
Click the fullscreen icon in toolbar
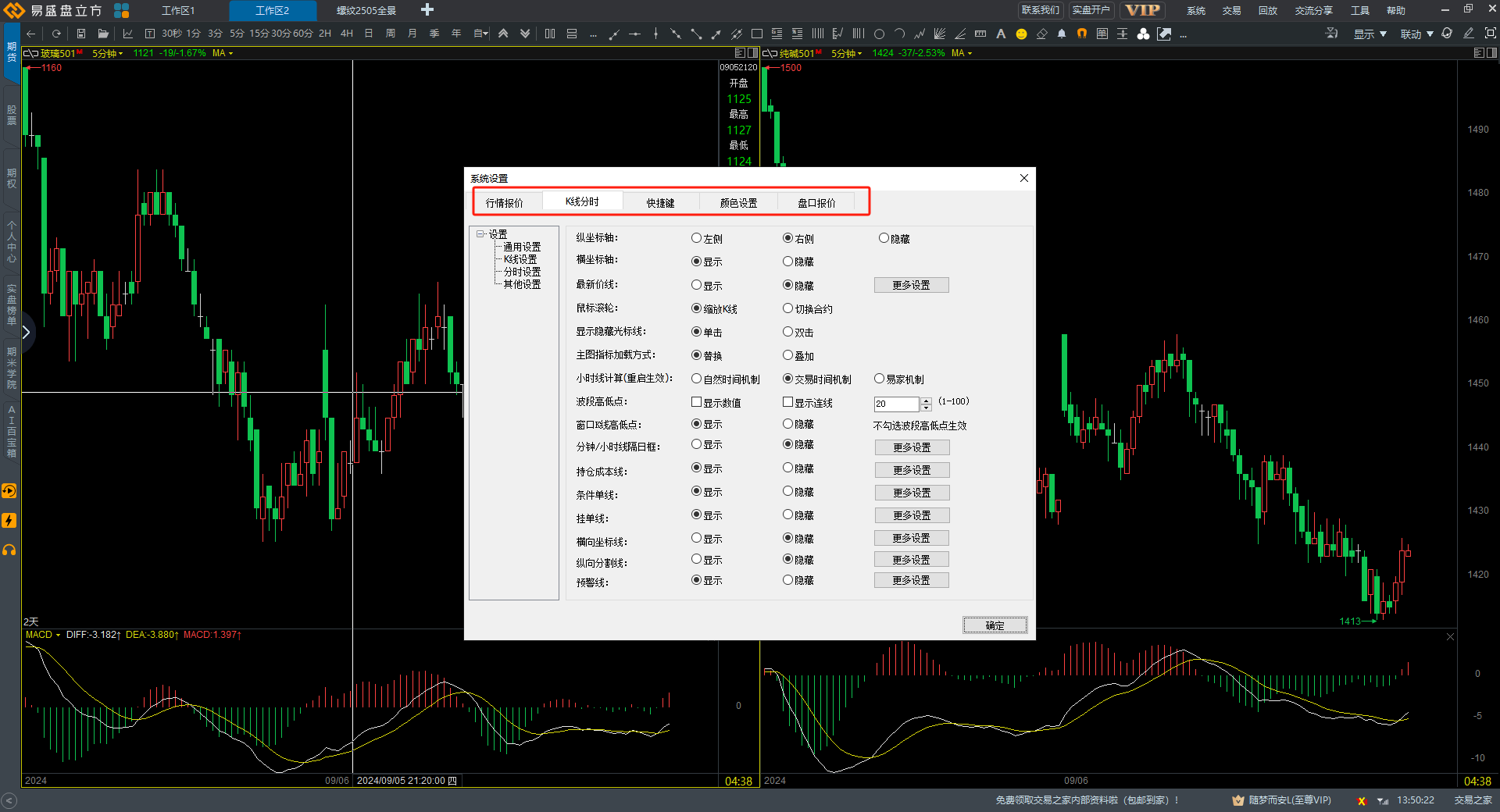click(1491, 34)
